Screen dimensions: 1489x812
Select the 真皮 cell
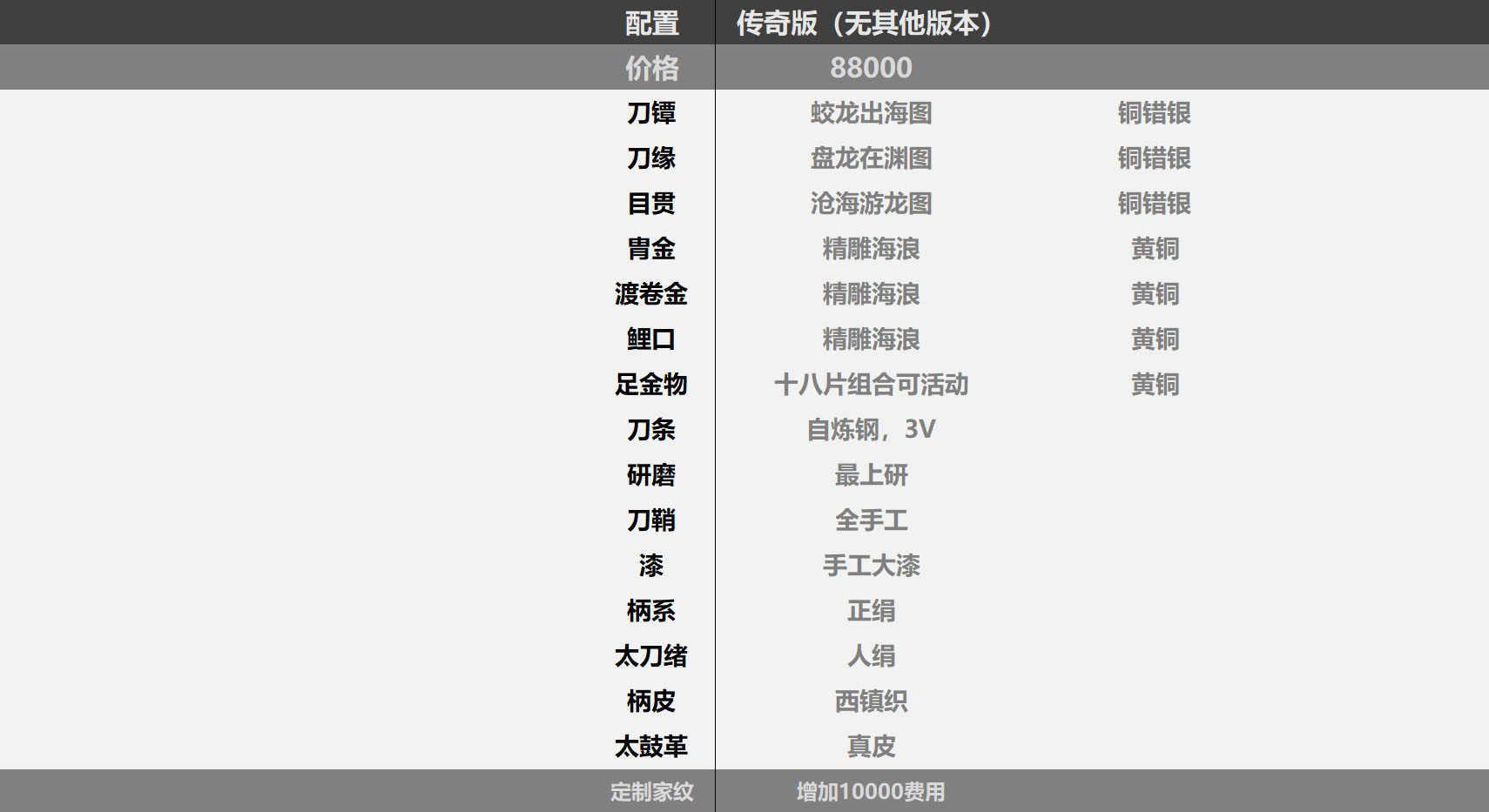[x=871, y=747]
